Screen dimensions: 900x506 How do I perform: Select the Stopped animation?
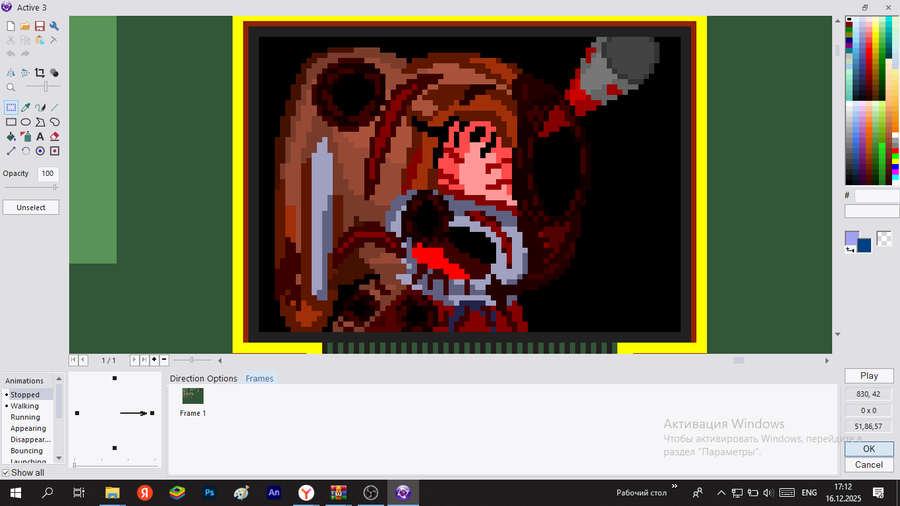[x=25, y=395]
